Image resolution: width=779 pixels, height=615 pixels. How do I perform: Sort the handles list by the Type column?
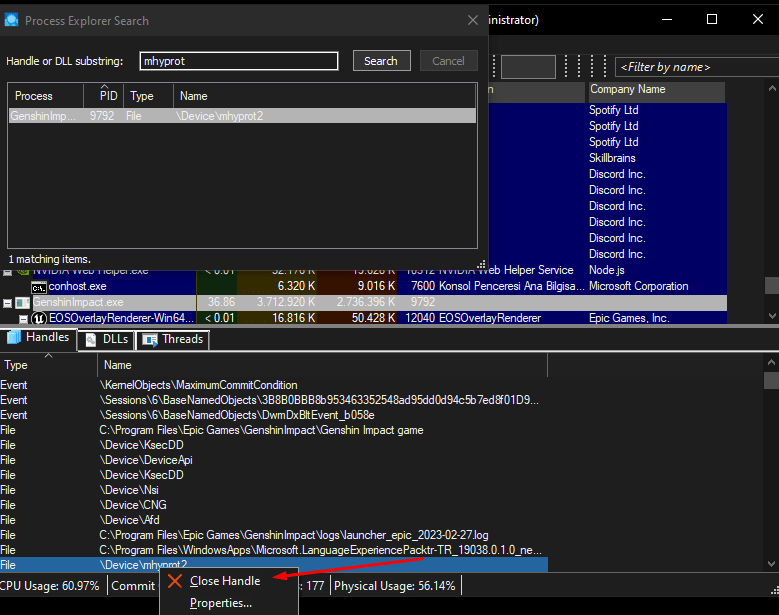click(48, 365)
